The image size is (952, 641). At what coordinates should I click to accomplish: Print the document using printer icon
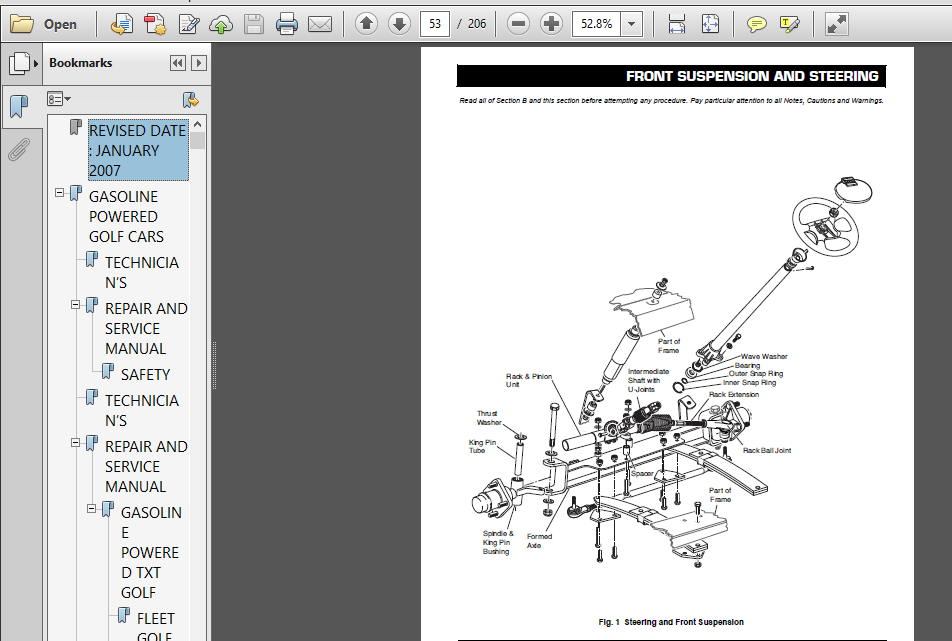pos(287,24)
